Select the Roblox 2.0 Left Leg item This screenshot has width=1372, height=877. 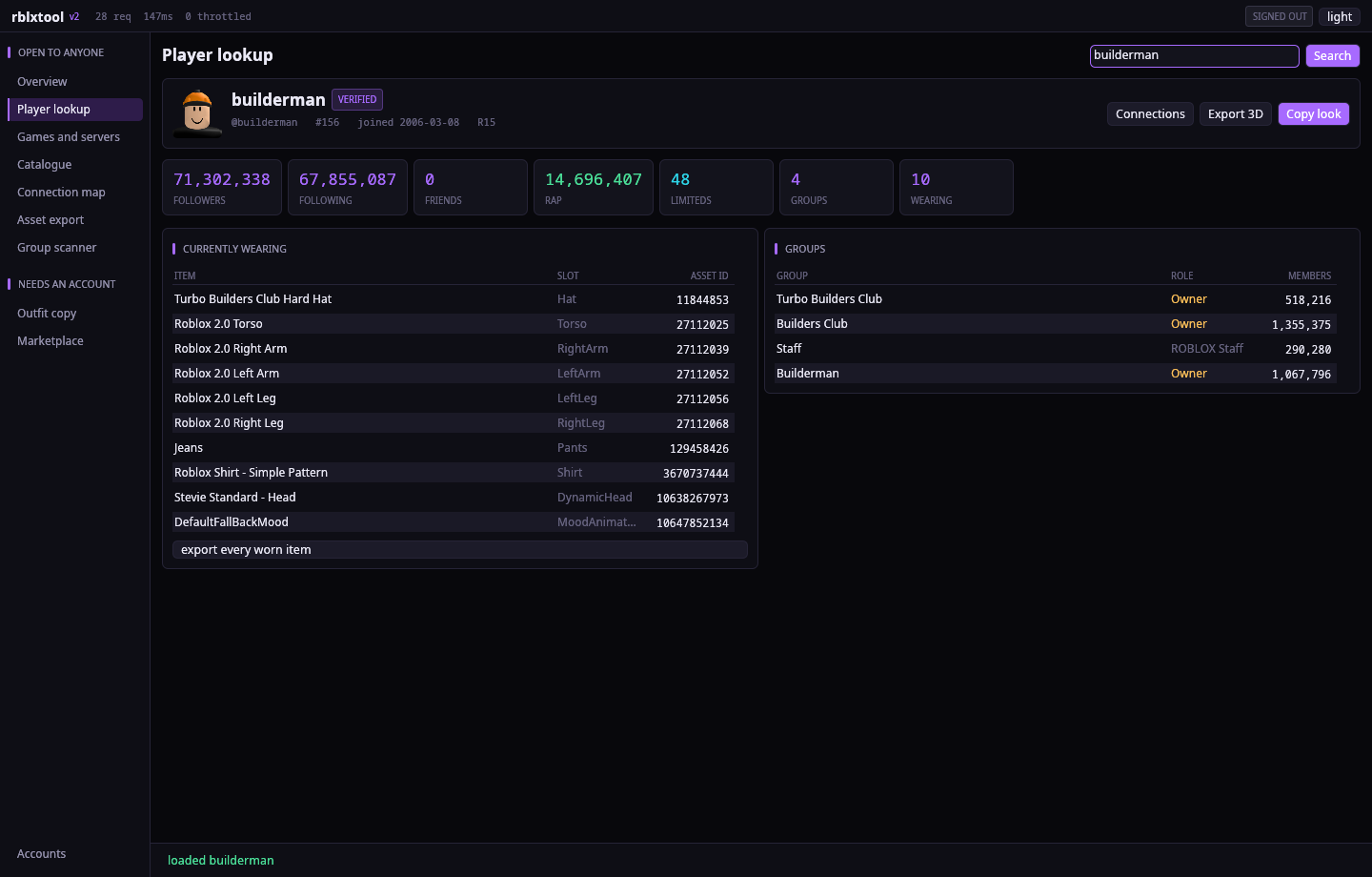point(454,398)
